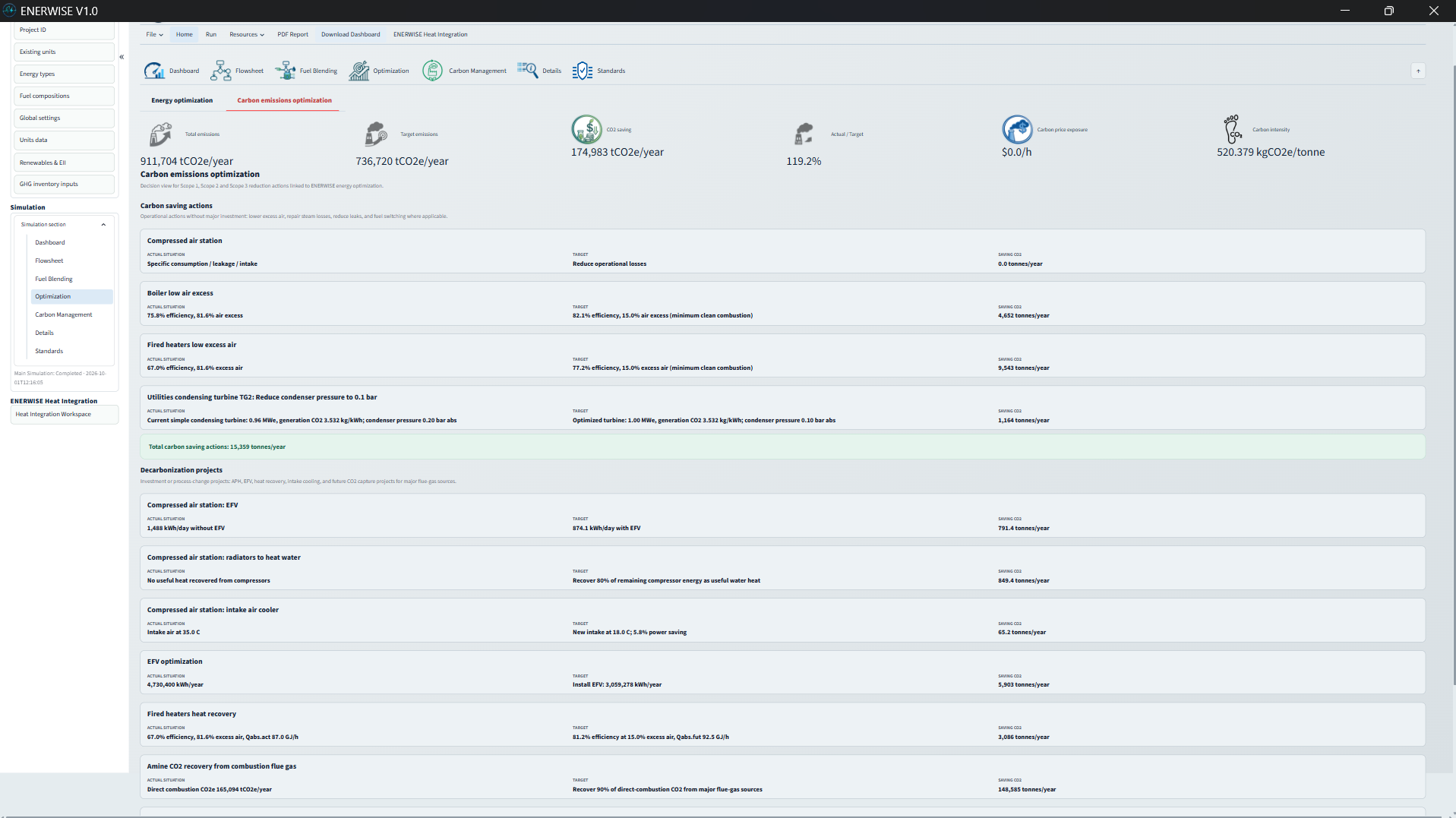Generate the PDF Report
1456x818 pixels.
[292, 34]
